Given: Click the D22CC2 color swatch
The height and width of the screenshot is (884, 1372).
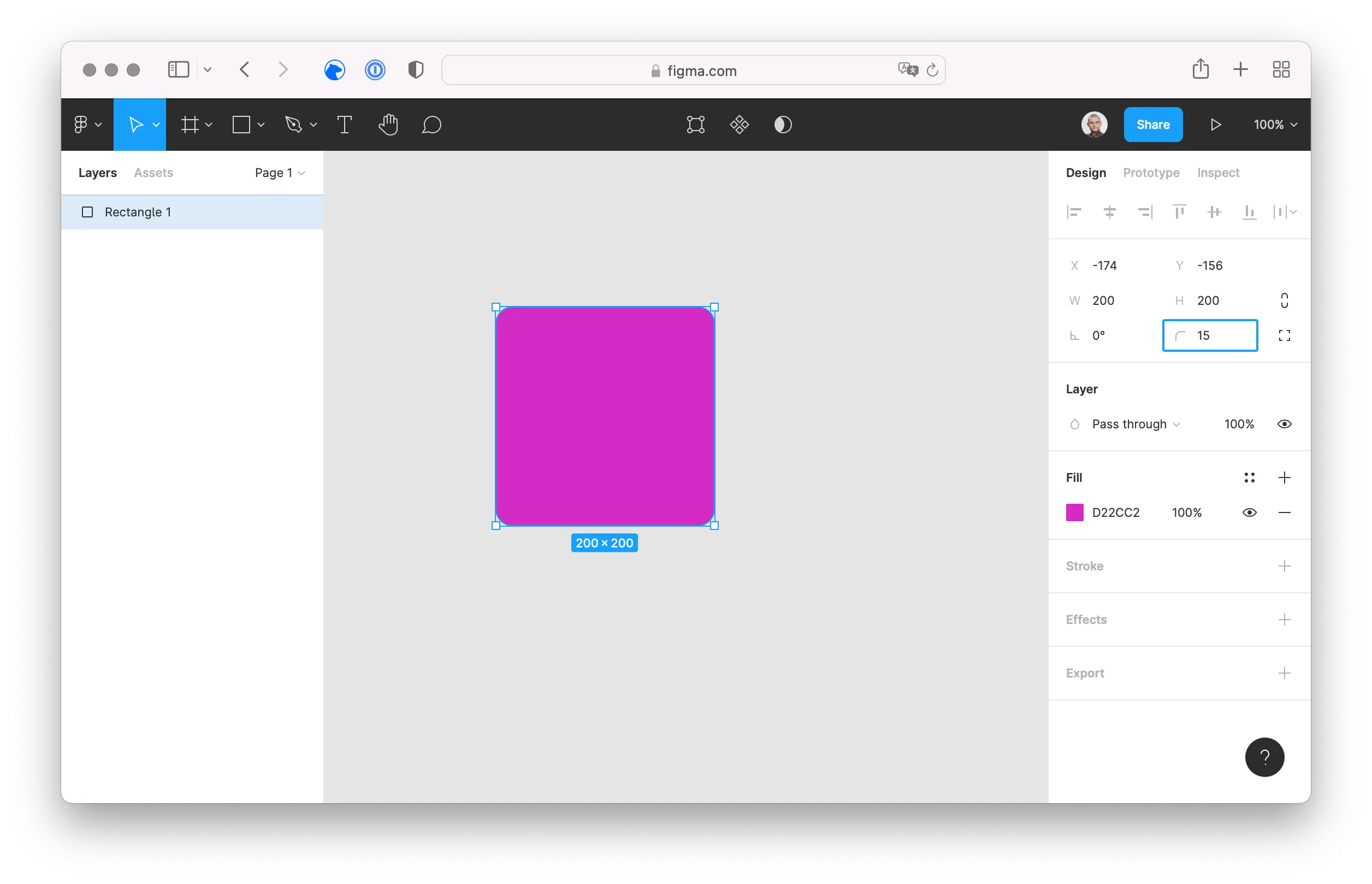Looking at the screenshot, I should 1074,512.
